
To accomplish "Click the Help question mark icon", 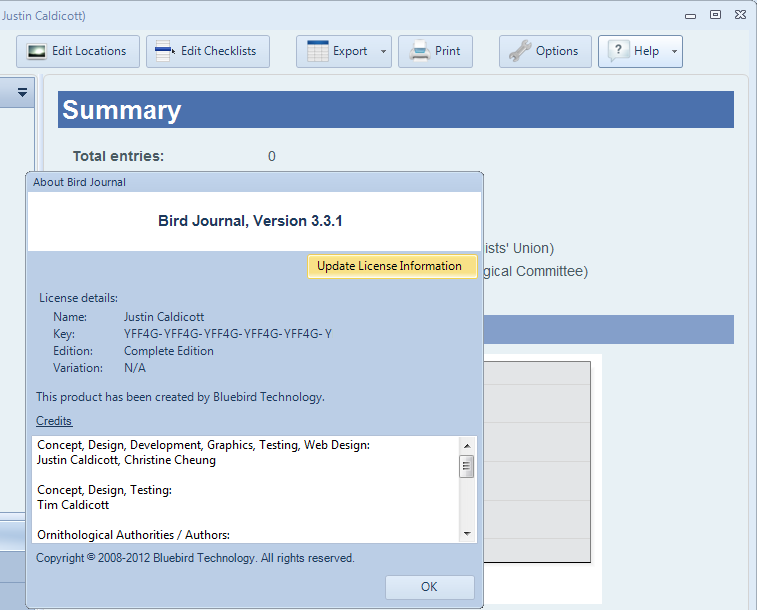I will 618,51.
